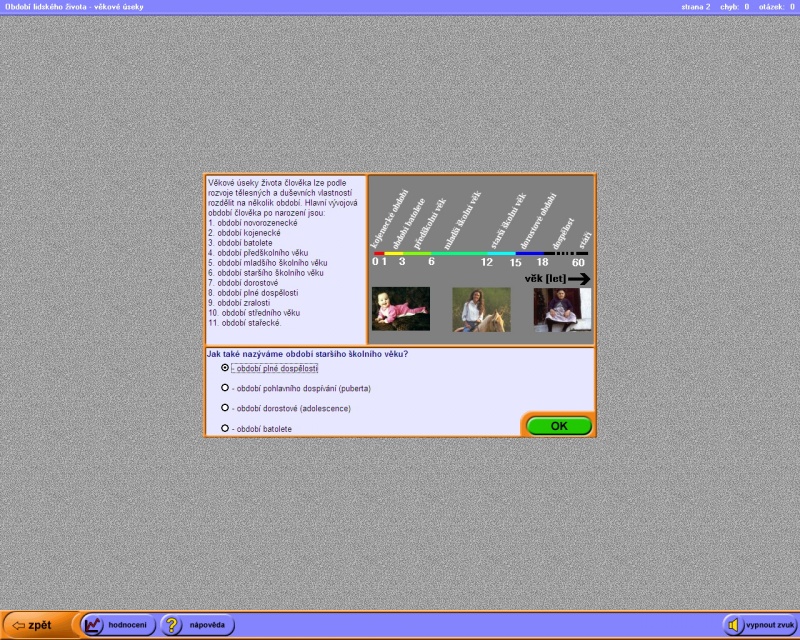This screenshot has height=640, width=800.
Task: Confirm answer with the green OK button
Action: (559, 426)
